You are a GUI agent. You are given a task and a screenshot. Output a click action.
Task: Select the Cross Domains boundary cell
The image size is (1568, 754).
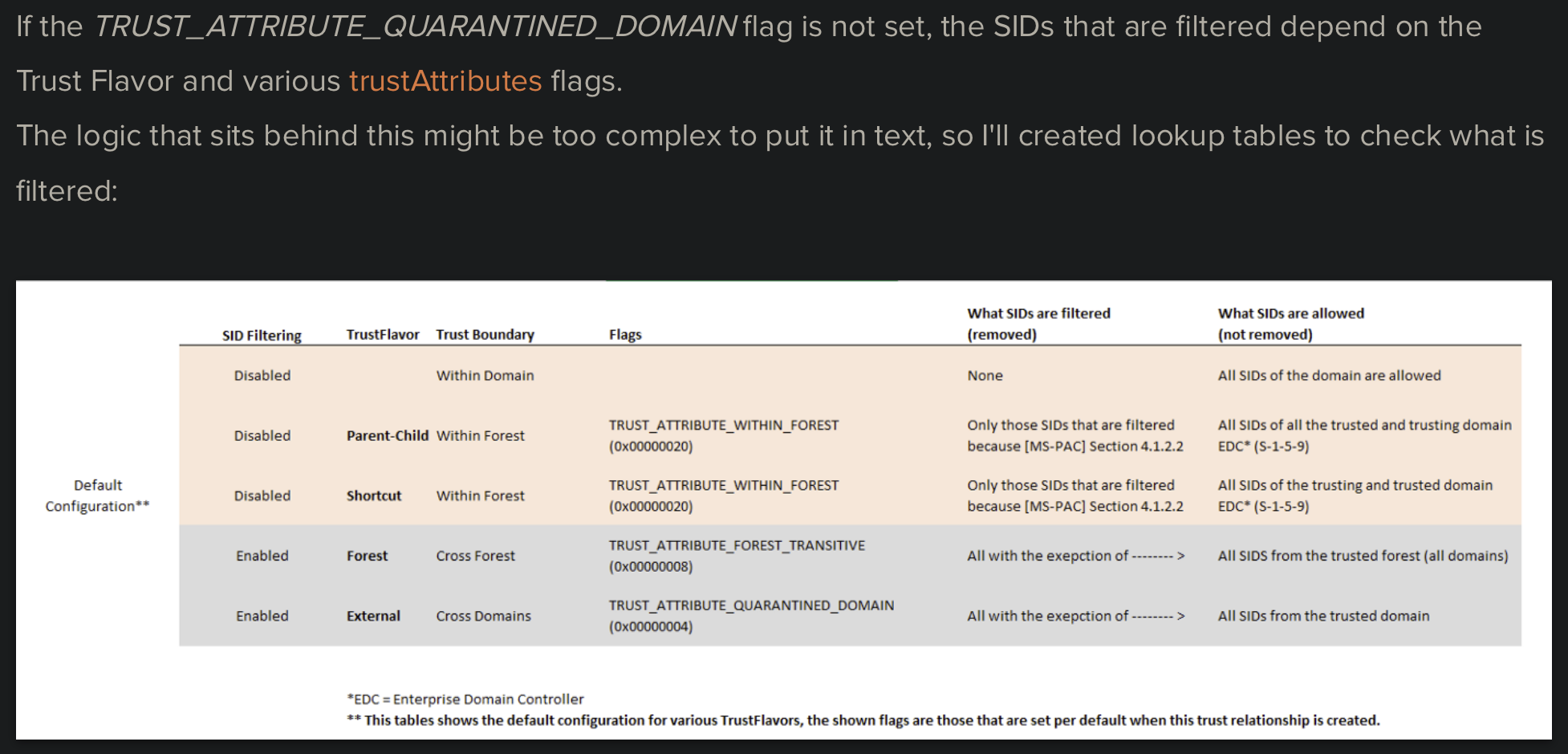tap(483, 616)
